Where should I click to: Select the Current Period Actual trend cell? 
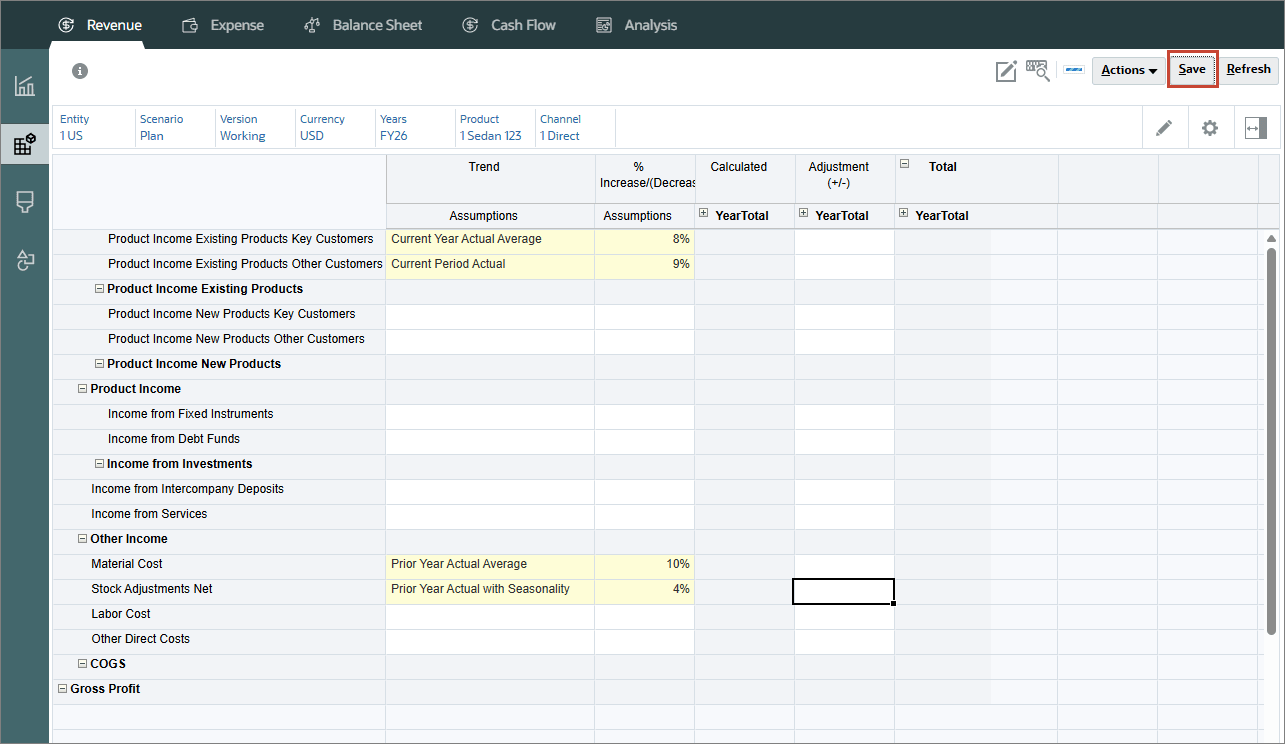click(x=490, y=265)
